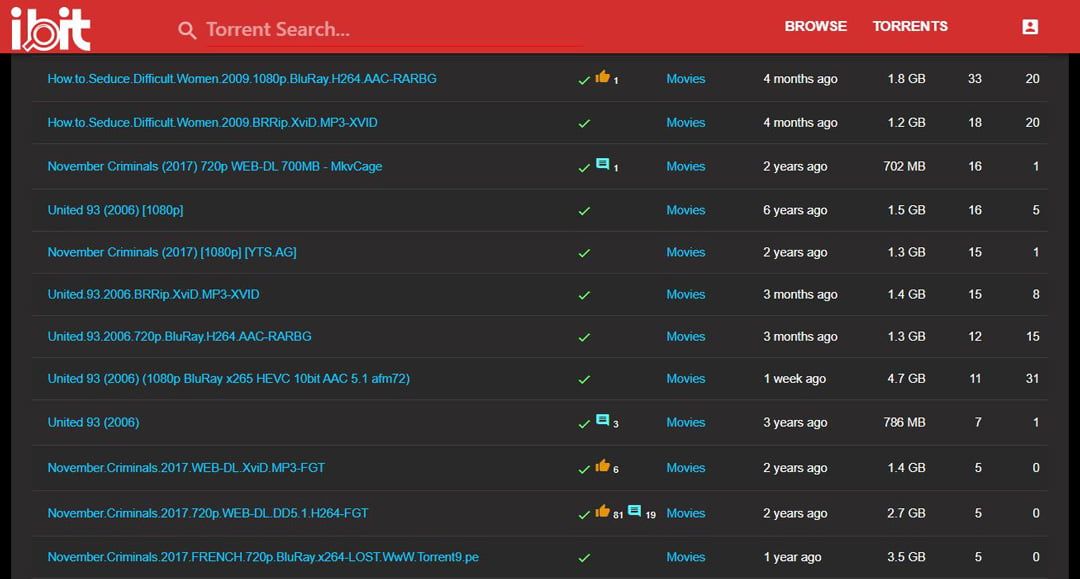Click verified checkmark on United 93 x265 HEVC row
The width and height of the screenshot is (1080, 579).
click(x=584, y=379)
